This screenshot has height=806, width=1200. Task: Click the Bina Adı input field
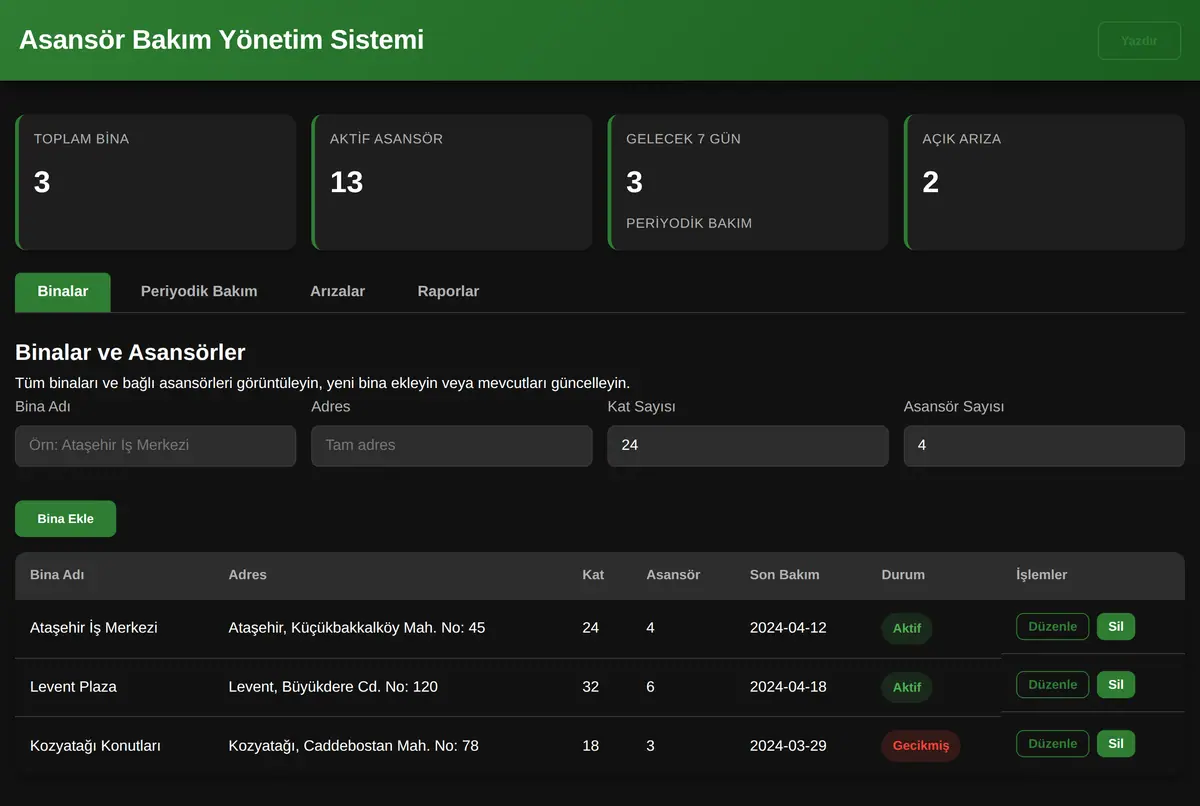(155, 446)
